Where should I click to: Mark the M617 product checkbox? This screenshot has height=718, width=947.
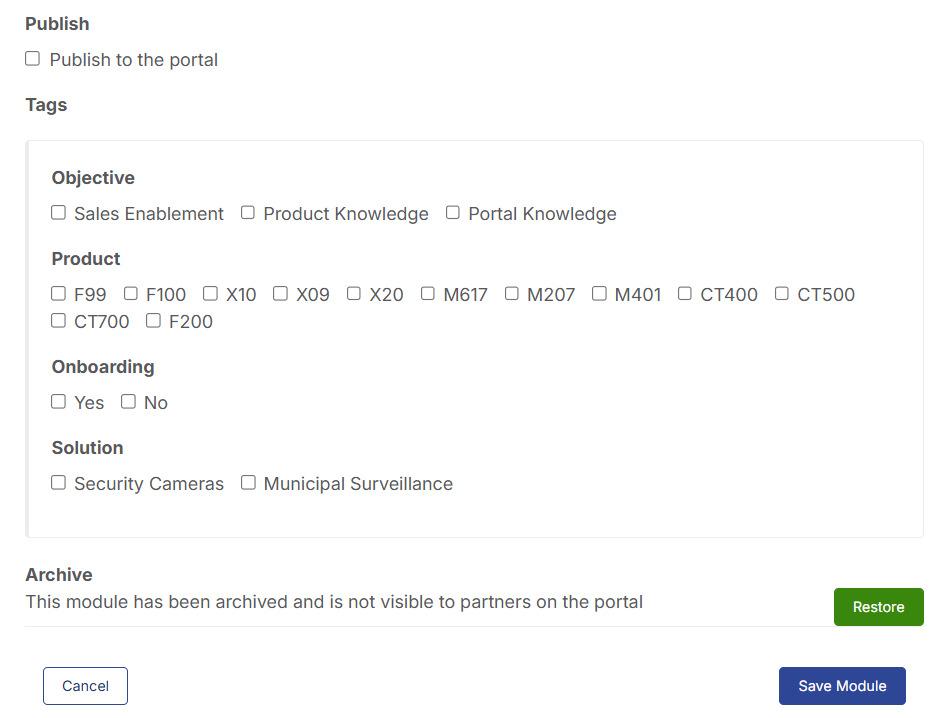(x=428, y=293)
